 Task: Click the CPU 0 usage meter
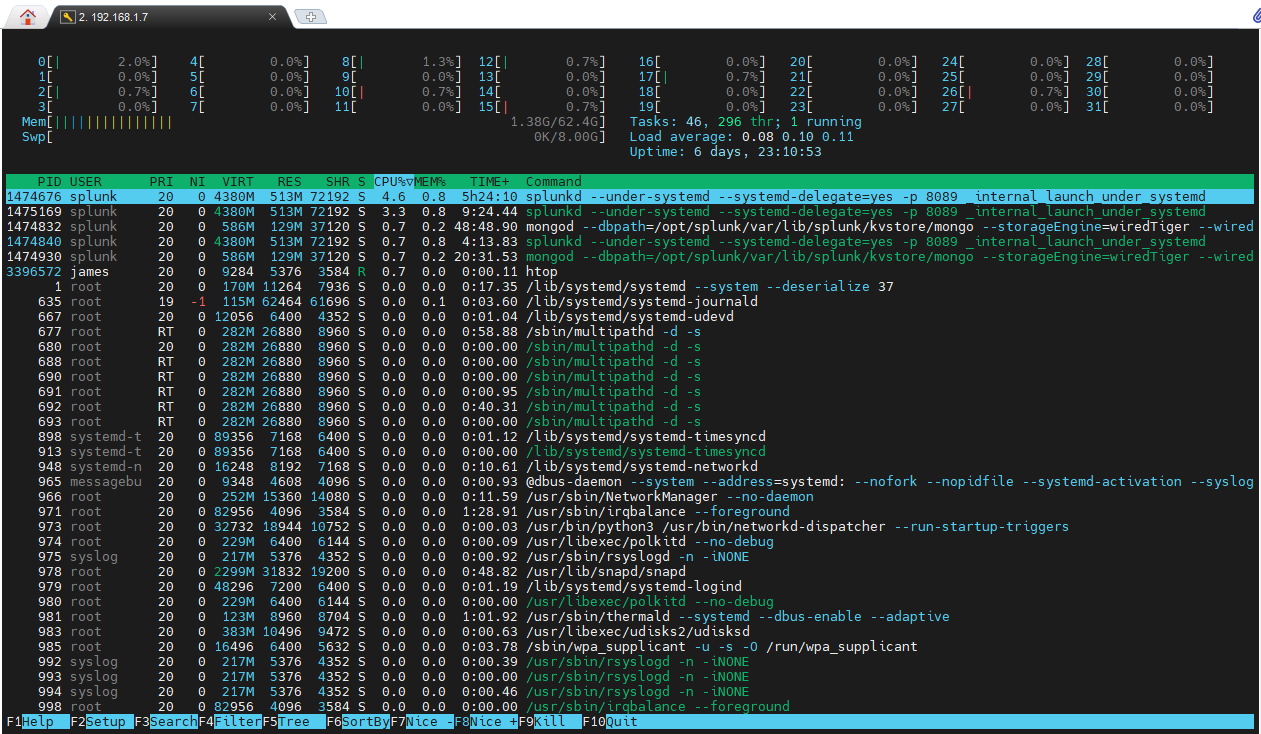[98, 62]
